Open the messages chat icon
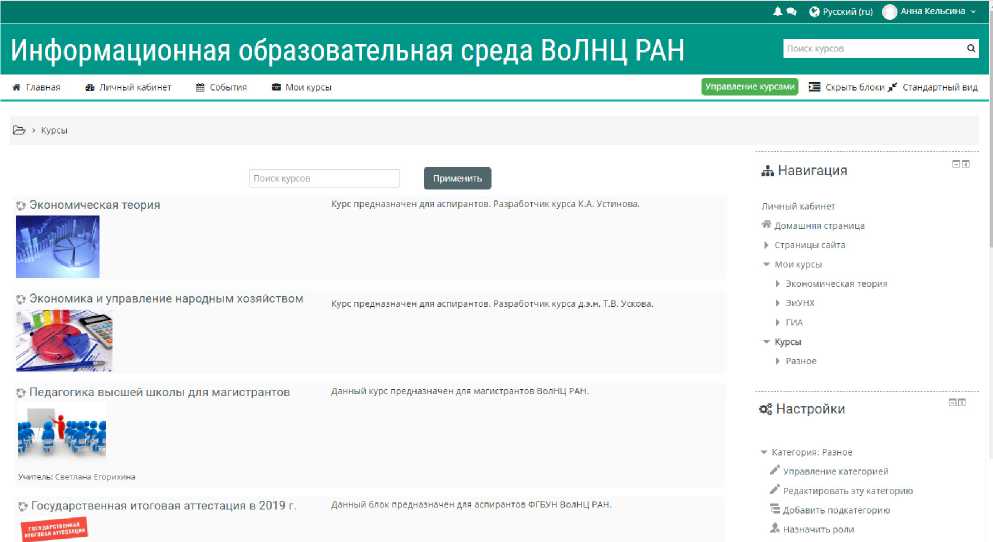This screenshot has width=993, height=542. tap(792, 11)
